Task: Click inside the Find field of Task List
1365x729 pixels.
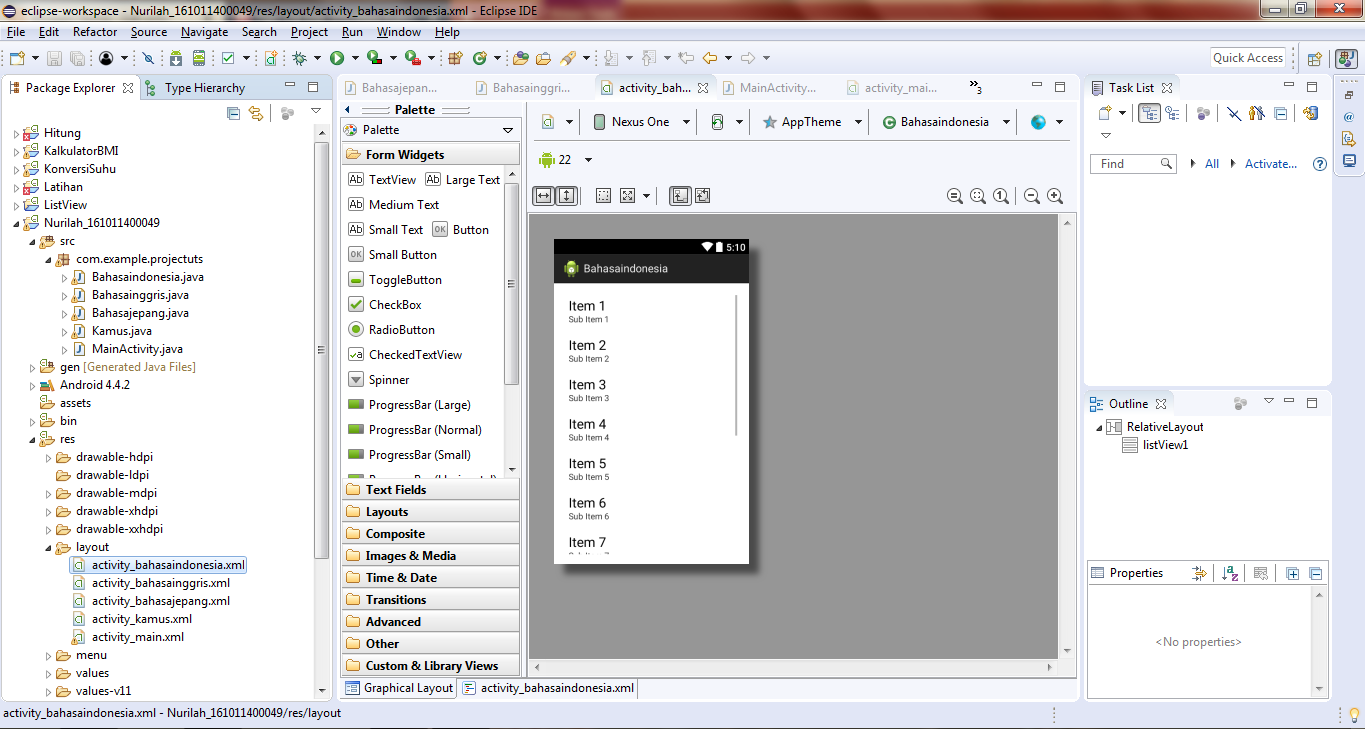Action: pos(1125,163)
